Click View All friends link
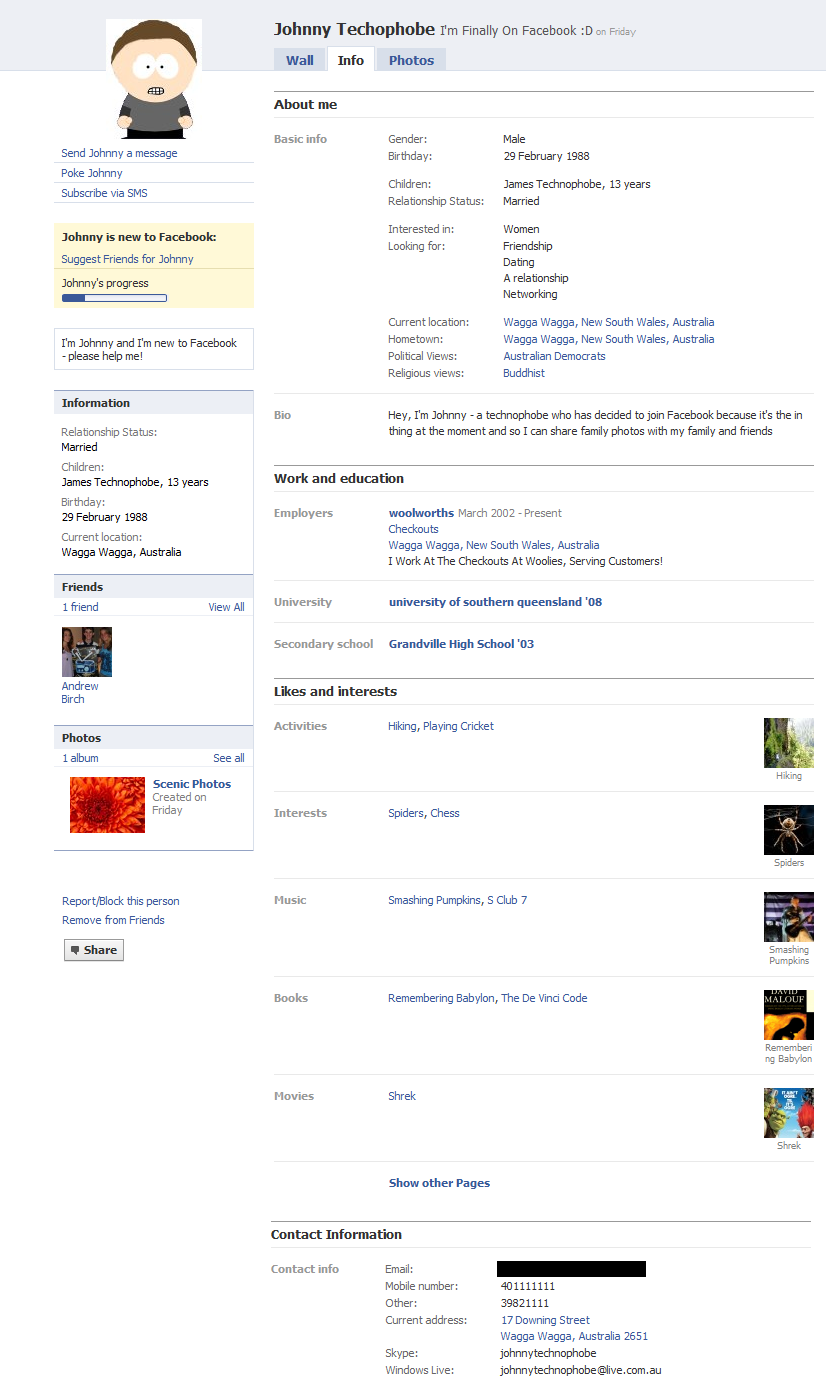This screenshot has width=827, height=1387. (x=226, y=607)
